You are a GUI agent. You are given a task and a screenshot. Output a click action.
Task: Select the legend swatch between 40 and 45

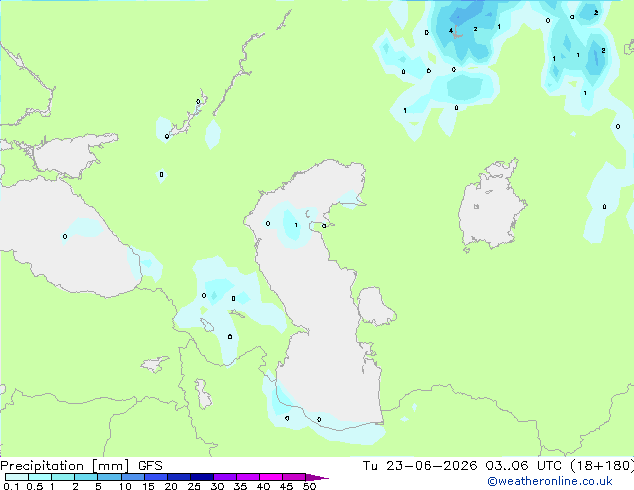271,477
